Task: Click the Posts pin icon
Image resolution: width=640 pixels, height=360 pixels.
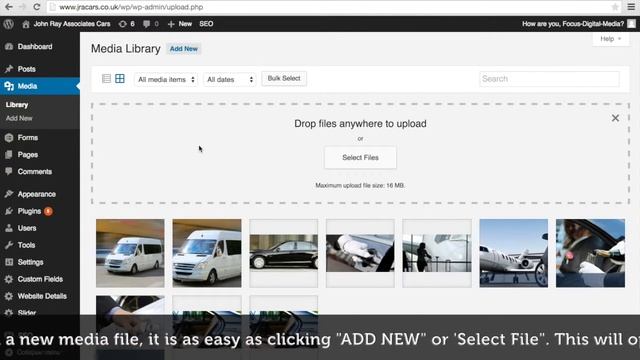Action: [x=9, y=69]
